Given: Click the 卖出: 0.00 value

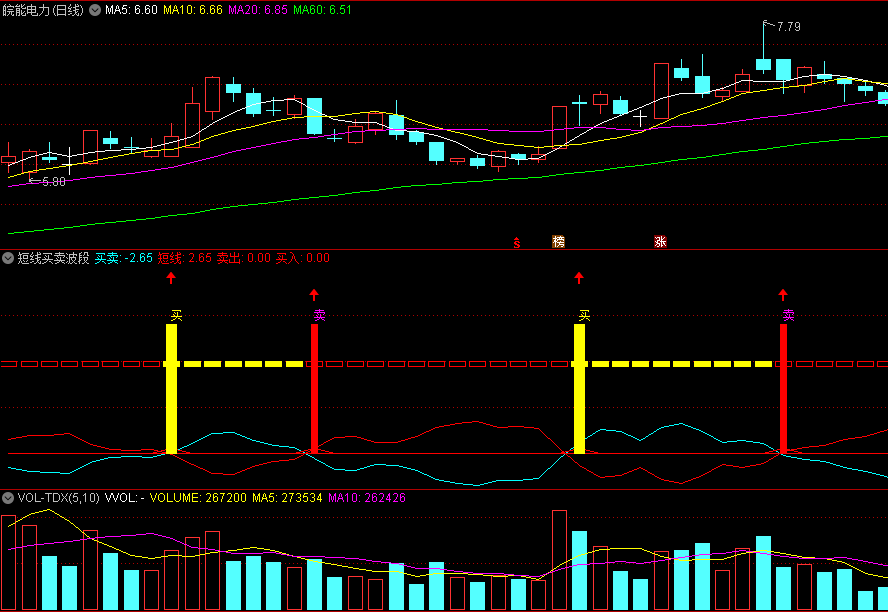Looking at the screenshot, I should [x=244, y=259].
